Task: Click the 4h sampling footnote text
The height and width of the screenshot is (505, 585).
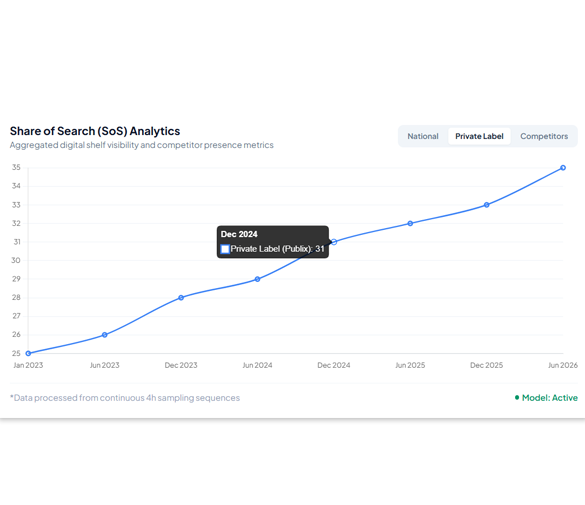Action: 125,398
